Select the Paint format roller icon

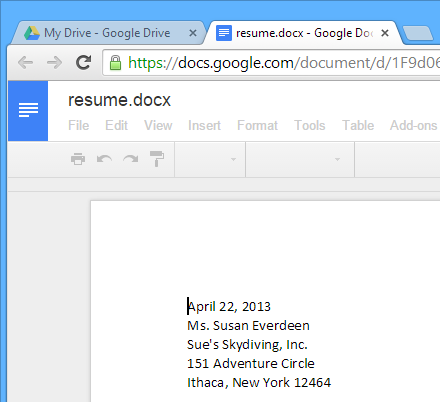157,159
